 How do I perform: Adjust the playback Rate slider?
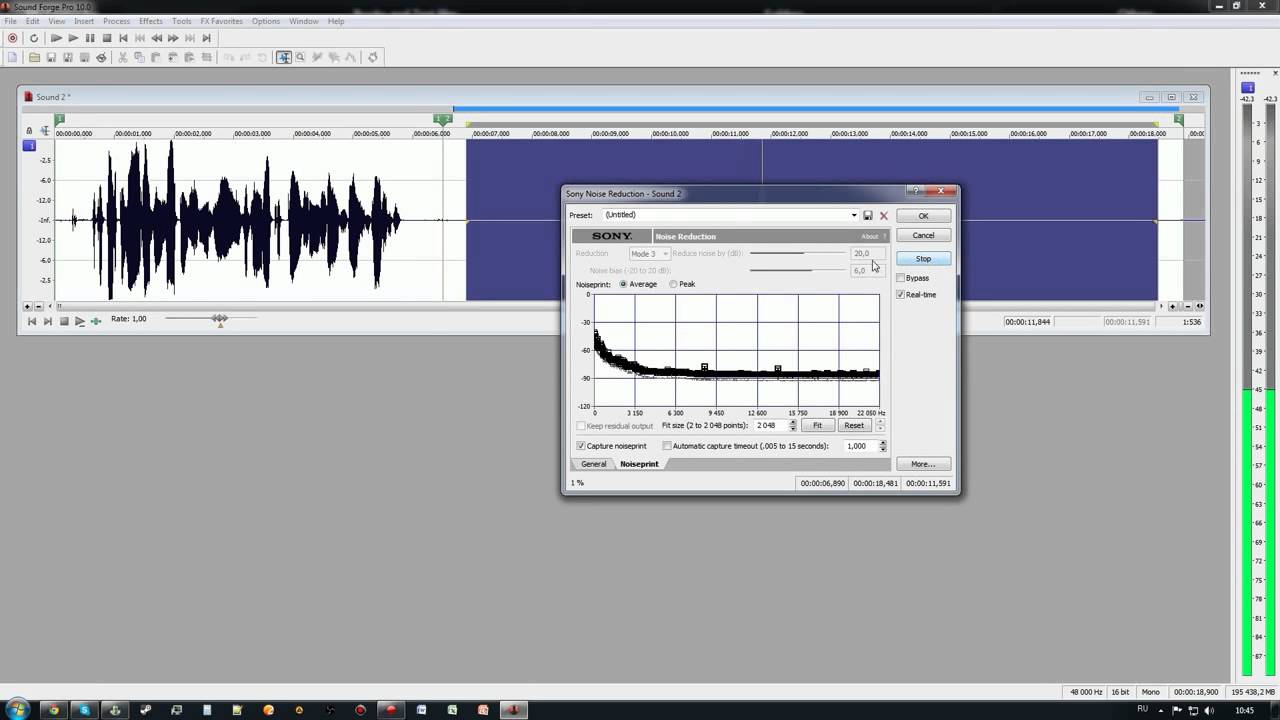coord(210,319)
